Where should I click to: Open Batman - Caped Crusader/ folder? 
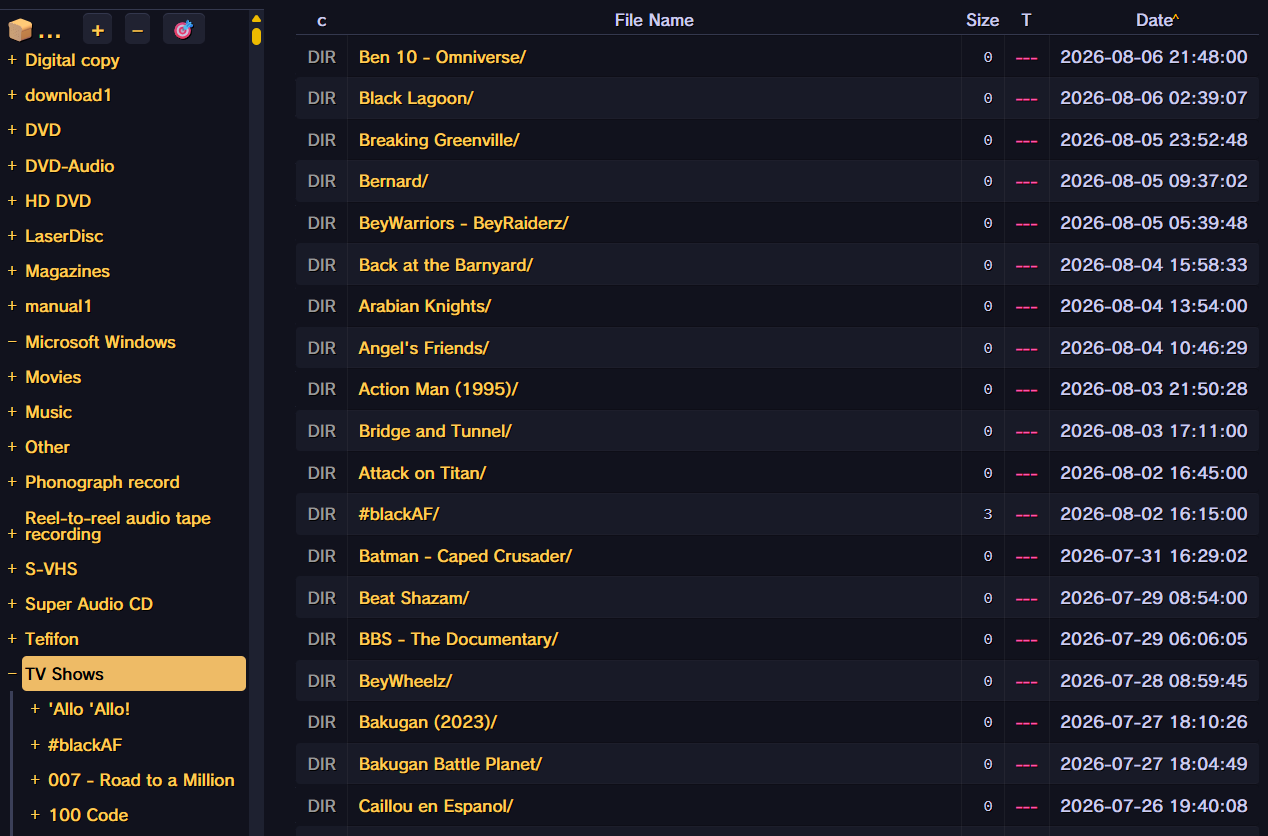pyautogui.click(x=465, y=556)
